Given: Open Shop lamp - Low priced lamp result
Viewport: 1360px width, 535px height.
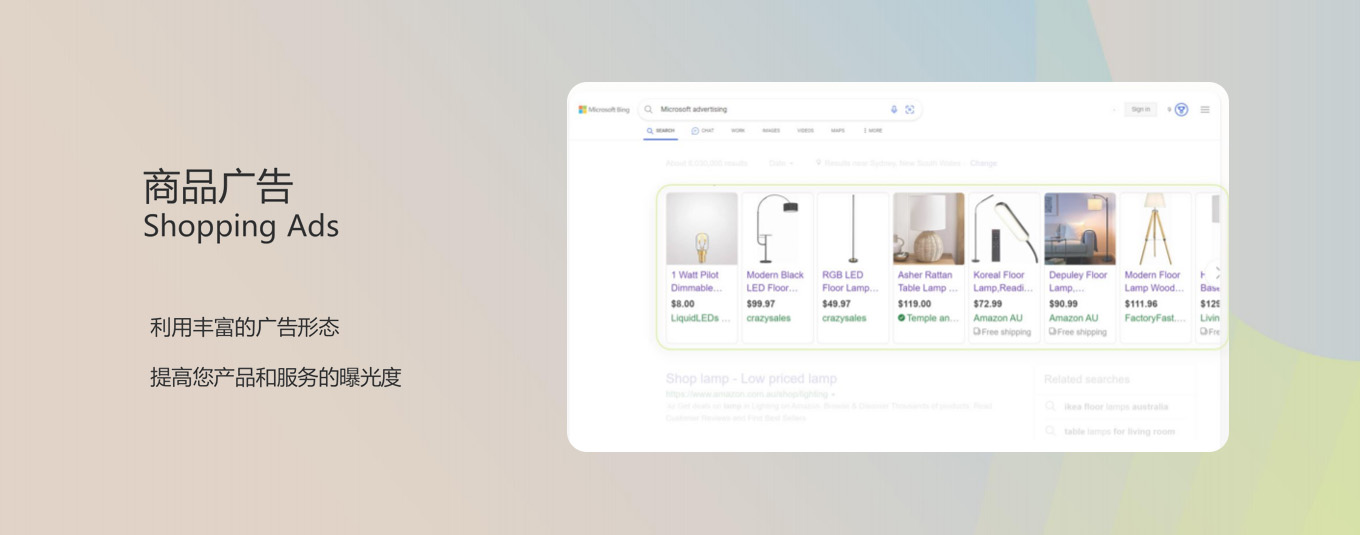Looking at the screenshot, I should [751, 379].
